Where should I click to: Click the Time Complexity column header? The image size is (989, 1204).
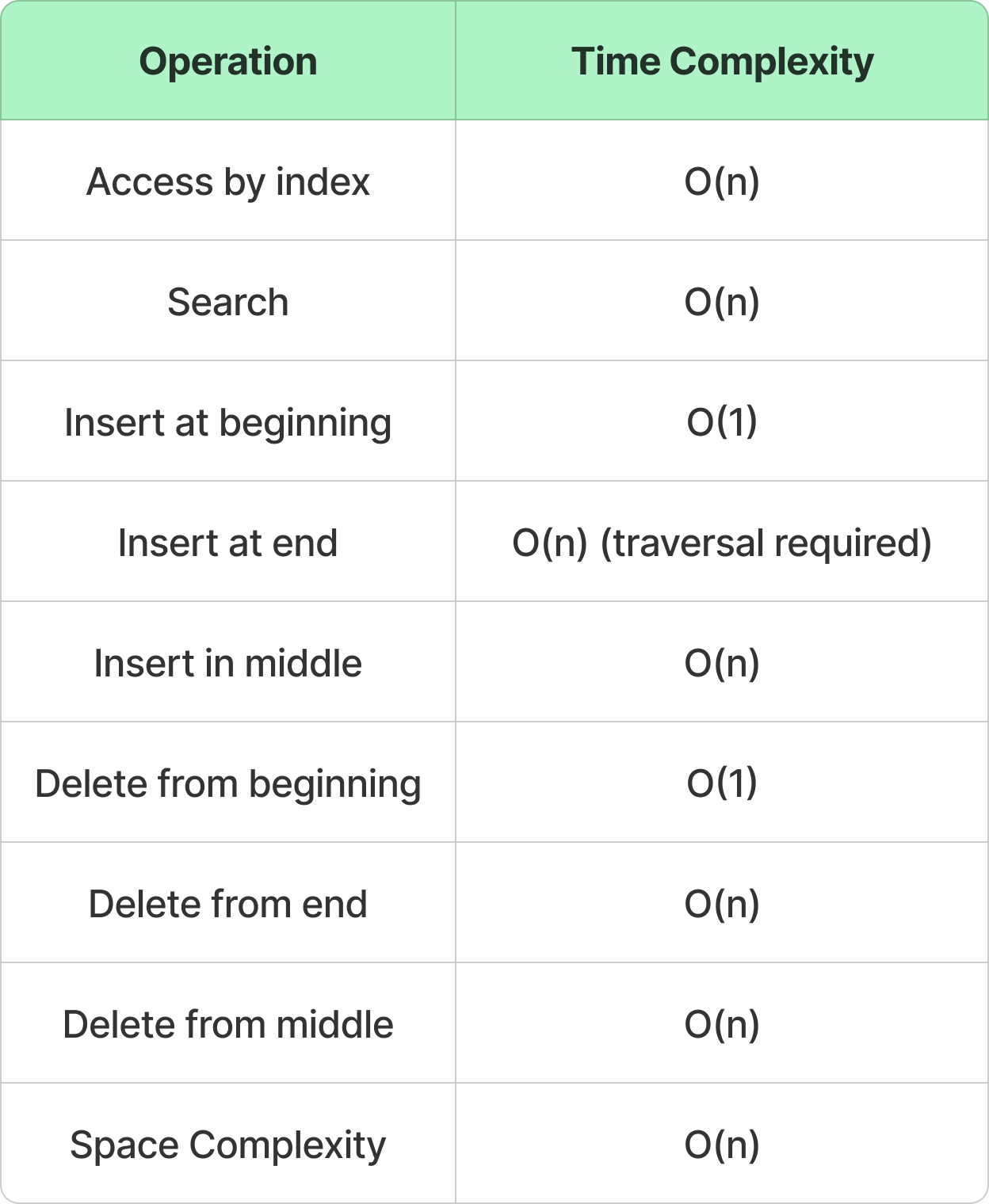pos(722,61)
